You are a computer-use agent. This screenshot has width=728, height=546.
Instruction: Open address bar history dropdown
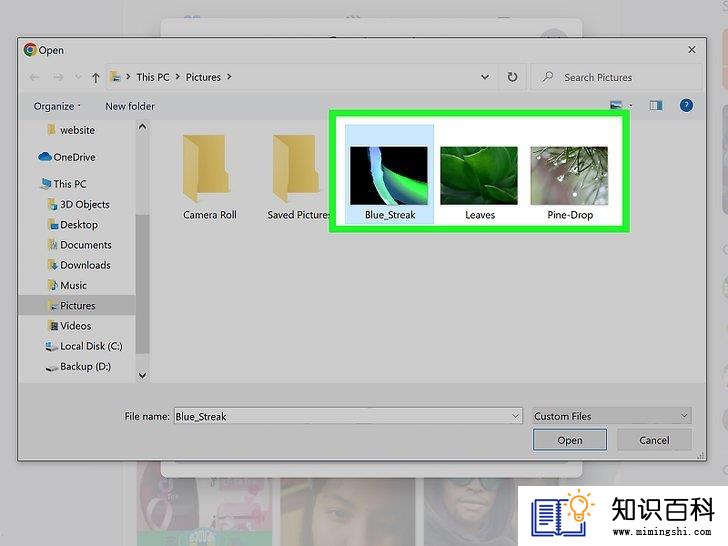485,77
